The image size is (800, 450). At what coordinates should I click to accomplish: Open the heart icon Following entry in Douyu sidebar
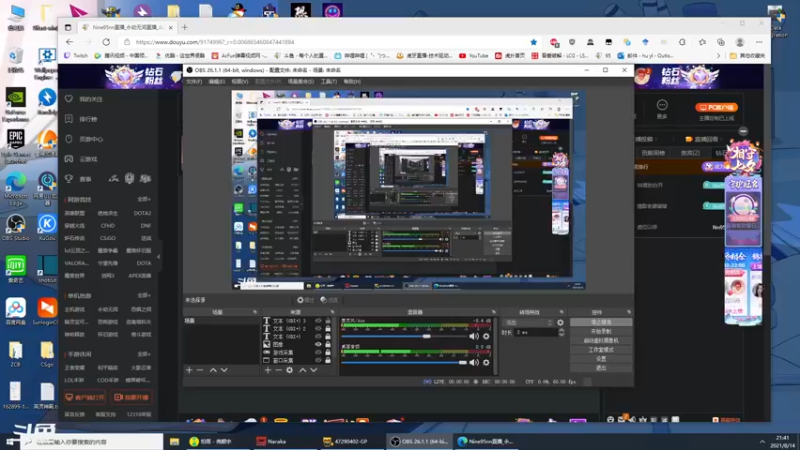(x=84, y=99)
